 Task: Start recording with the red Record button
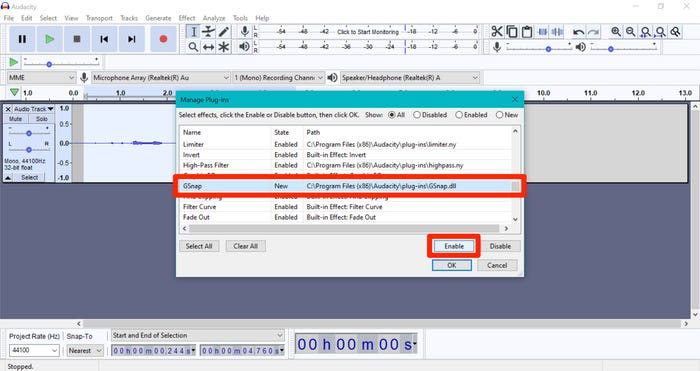coord(163,39)
